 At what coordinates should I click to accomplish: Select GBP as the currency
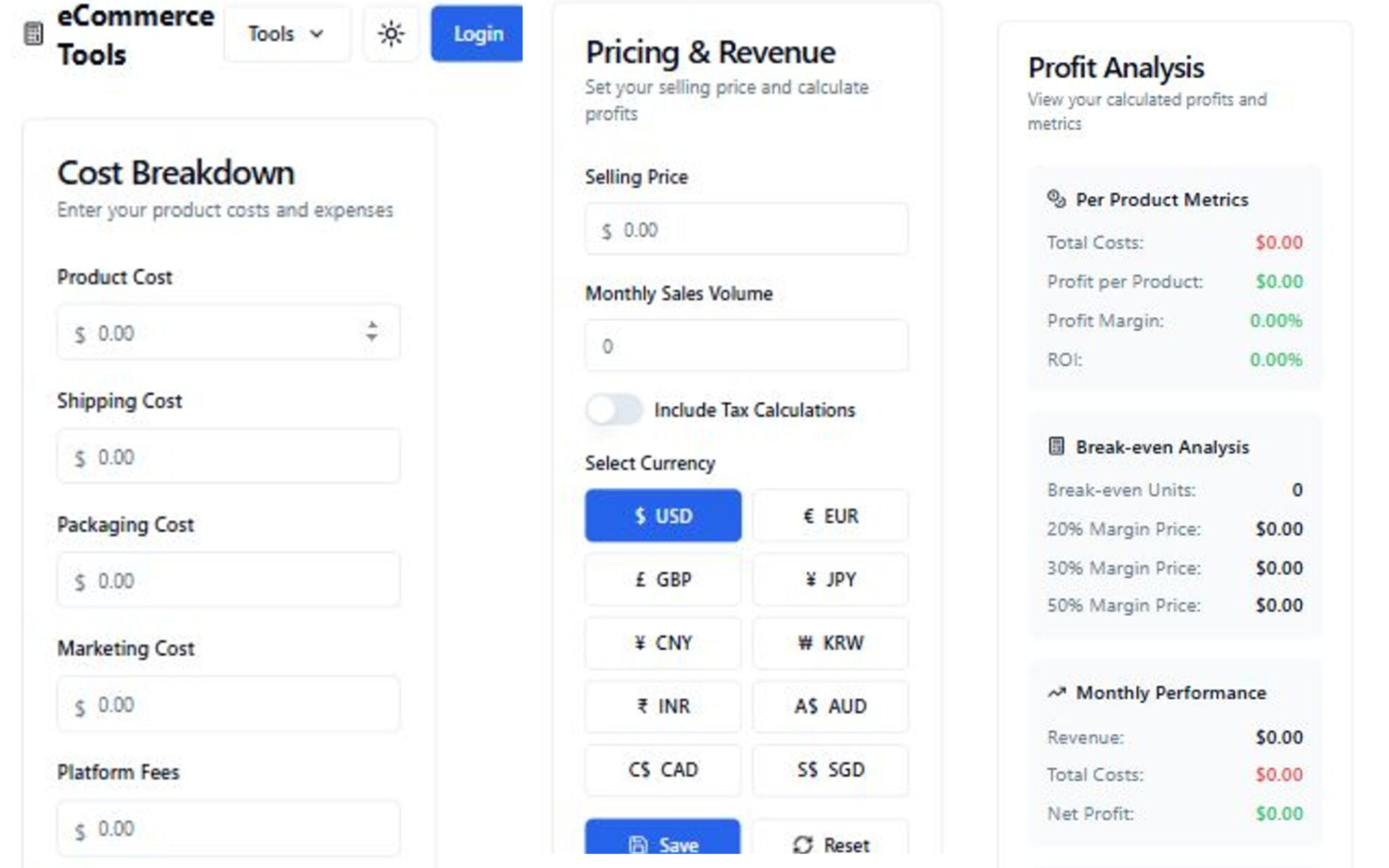662,579
